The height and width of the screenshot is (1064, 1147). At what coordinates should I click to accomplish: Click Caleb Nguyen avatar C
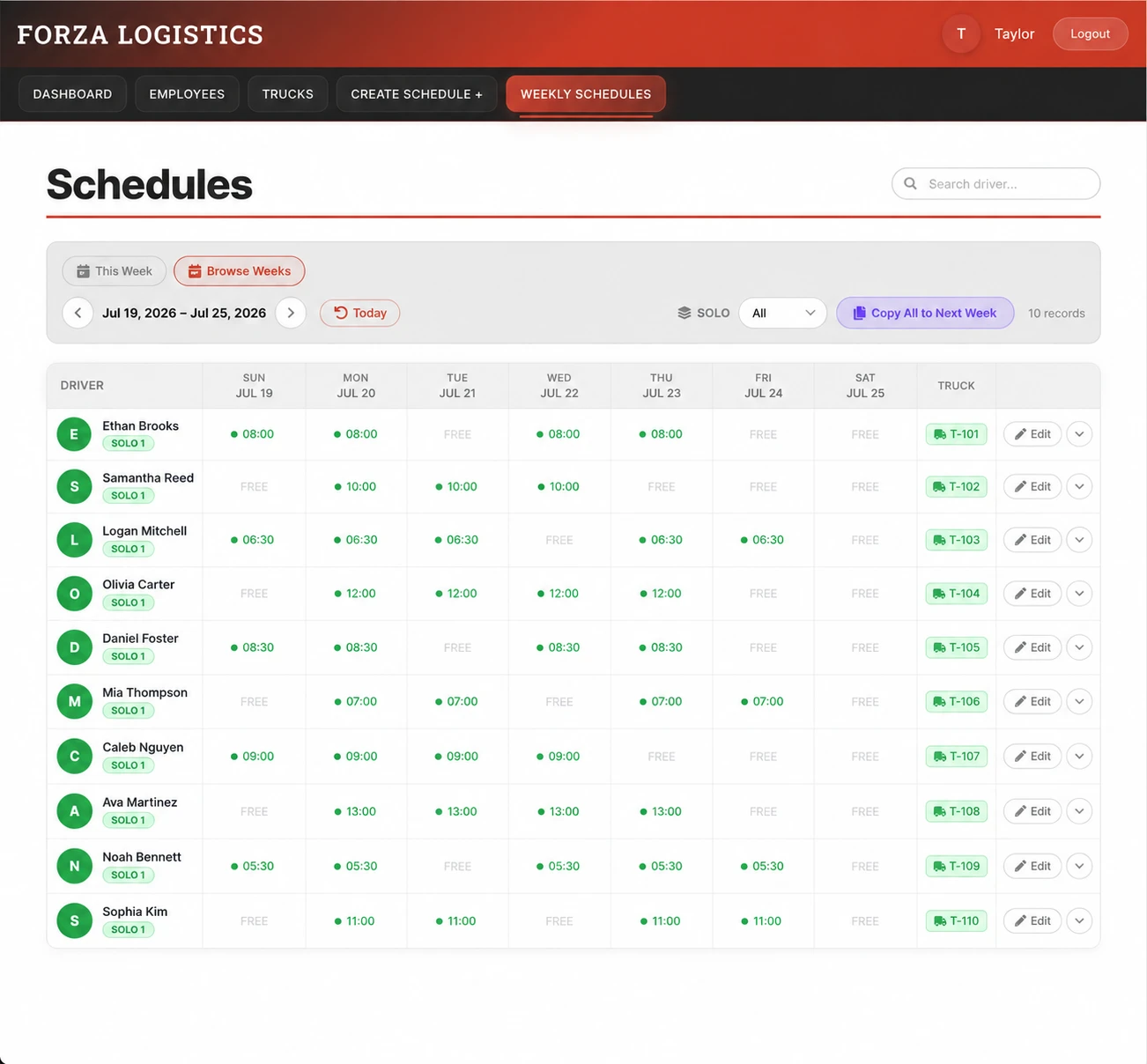click(x=74, y=756)
